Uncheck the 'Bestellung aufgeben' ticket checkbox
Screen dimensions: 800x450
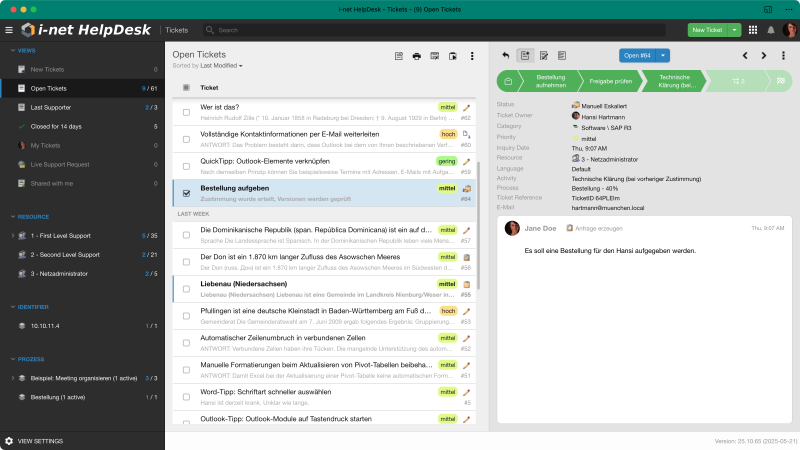pyautogui.click(x=186, y=192)
